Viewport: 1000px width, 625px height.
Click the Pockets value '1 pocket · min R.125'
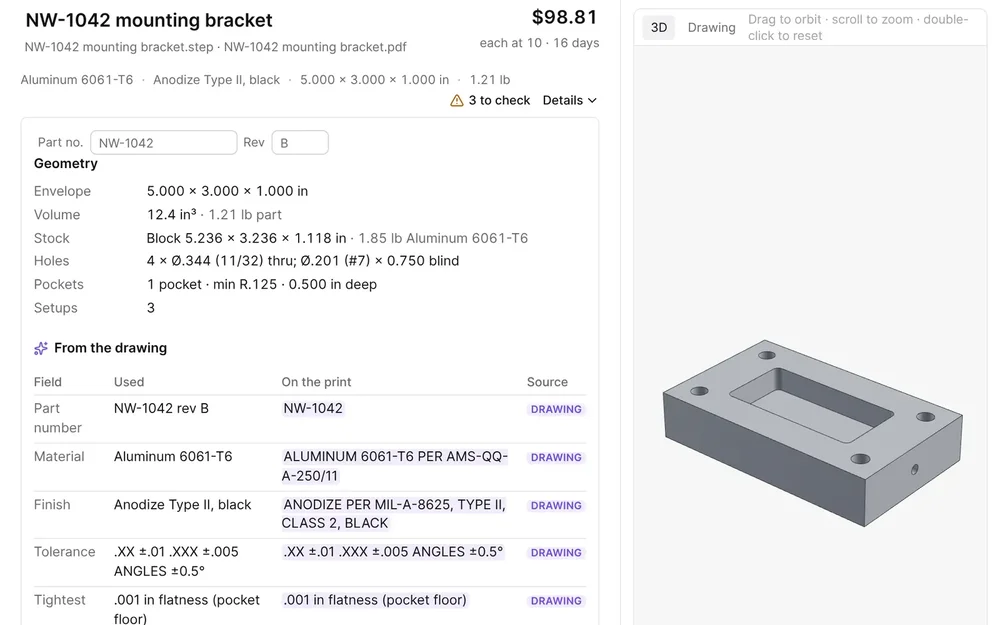(212, 284)
